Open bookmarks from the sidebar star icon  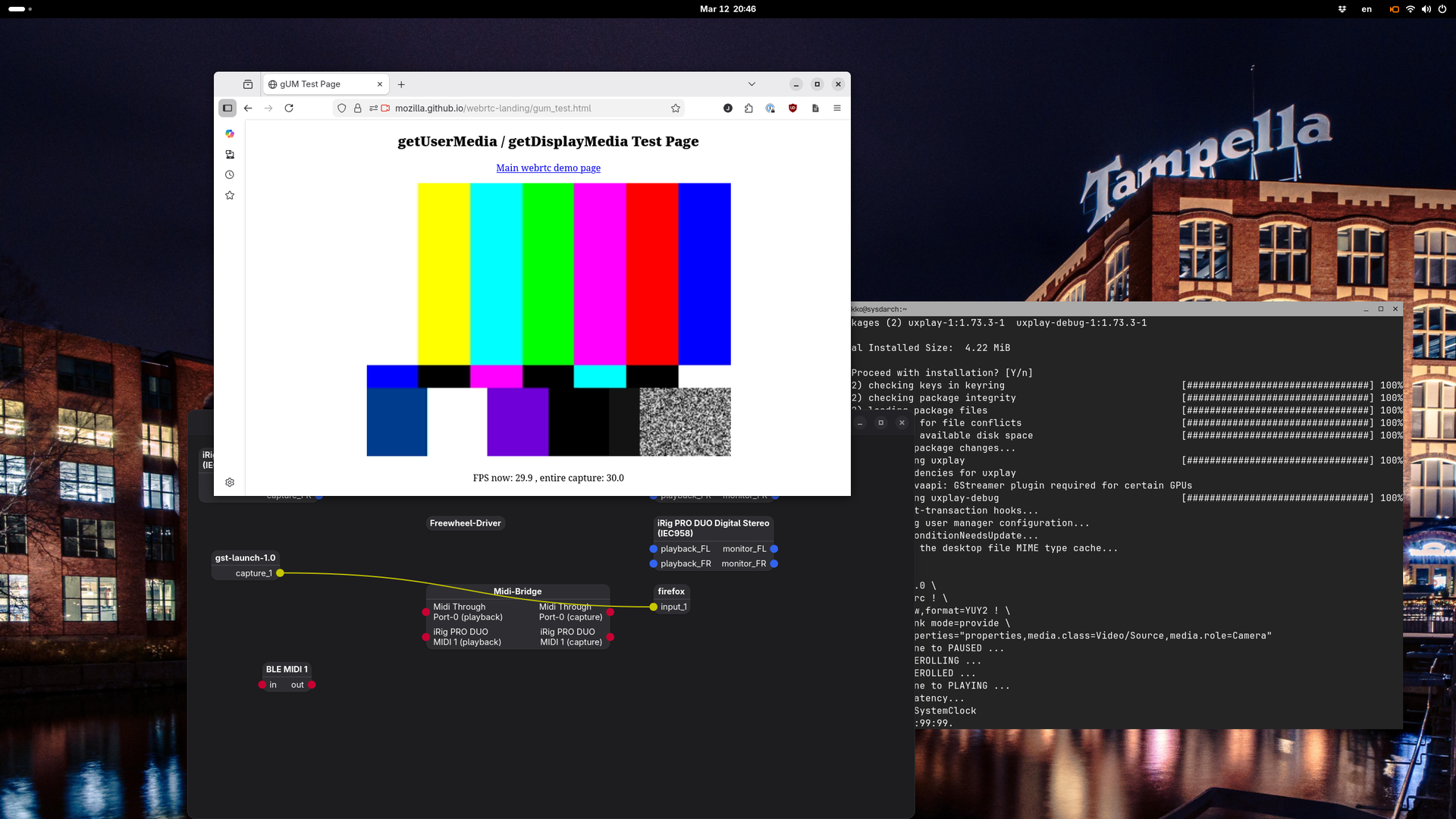[230, 195]
